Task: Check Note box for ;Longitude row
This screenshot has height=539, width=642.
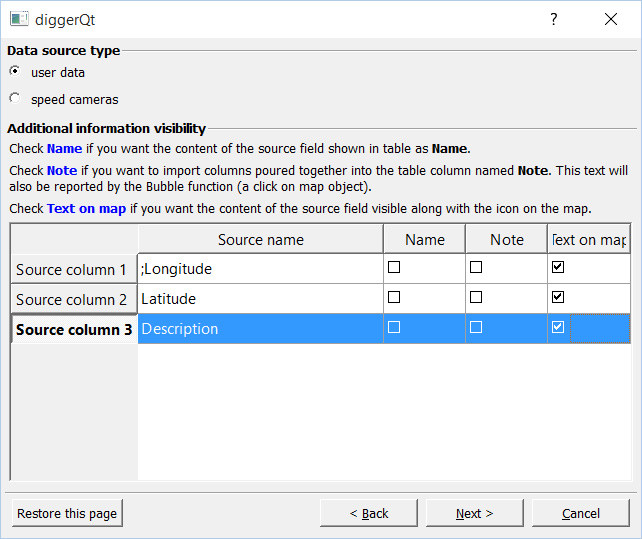Action: pyautogui.click(x=476, y=267)
